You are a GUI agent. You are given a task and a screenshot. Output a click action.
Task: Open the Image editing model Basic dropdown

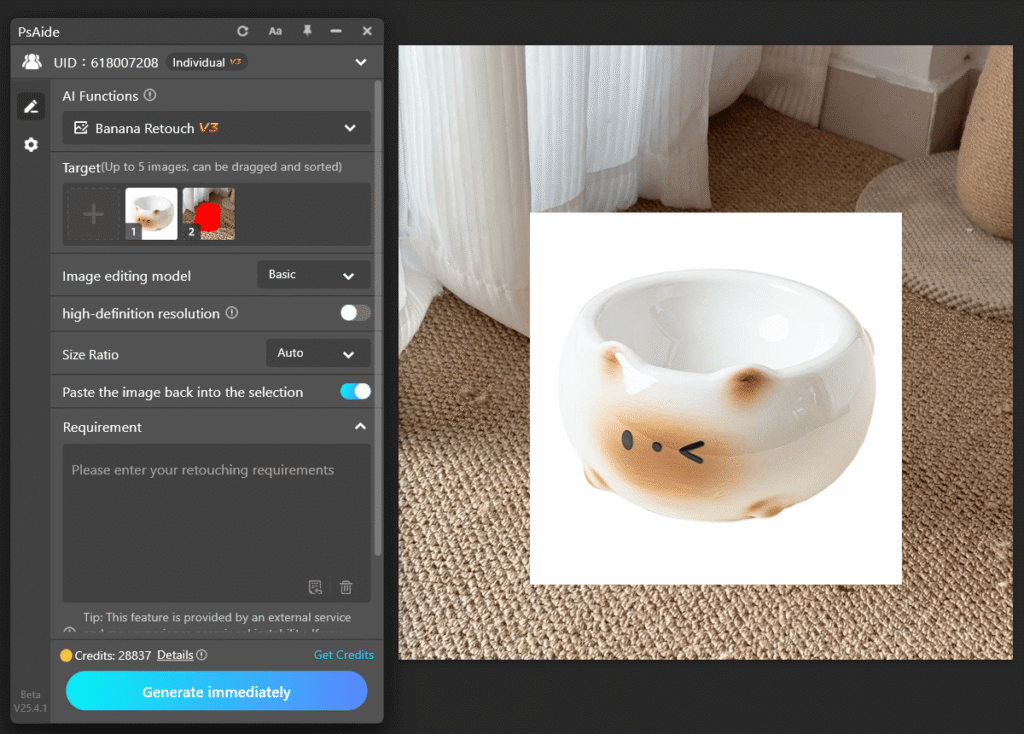point(313,274)
